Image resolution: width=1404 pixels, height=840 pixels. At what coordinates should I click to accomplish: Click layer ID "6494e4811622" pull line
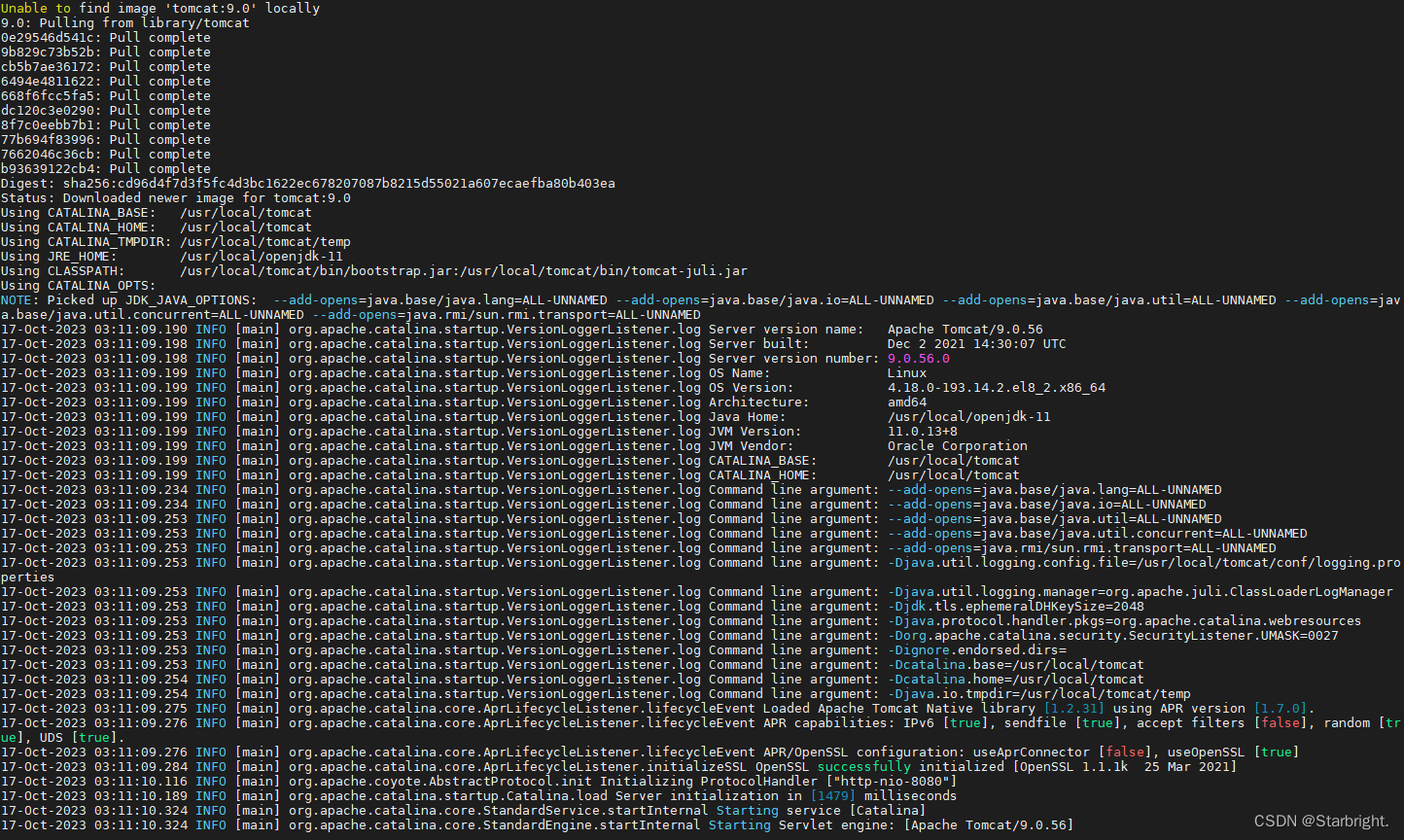[105, 81]
